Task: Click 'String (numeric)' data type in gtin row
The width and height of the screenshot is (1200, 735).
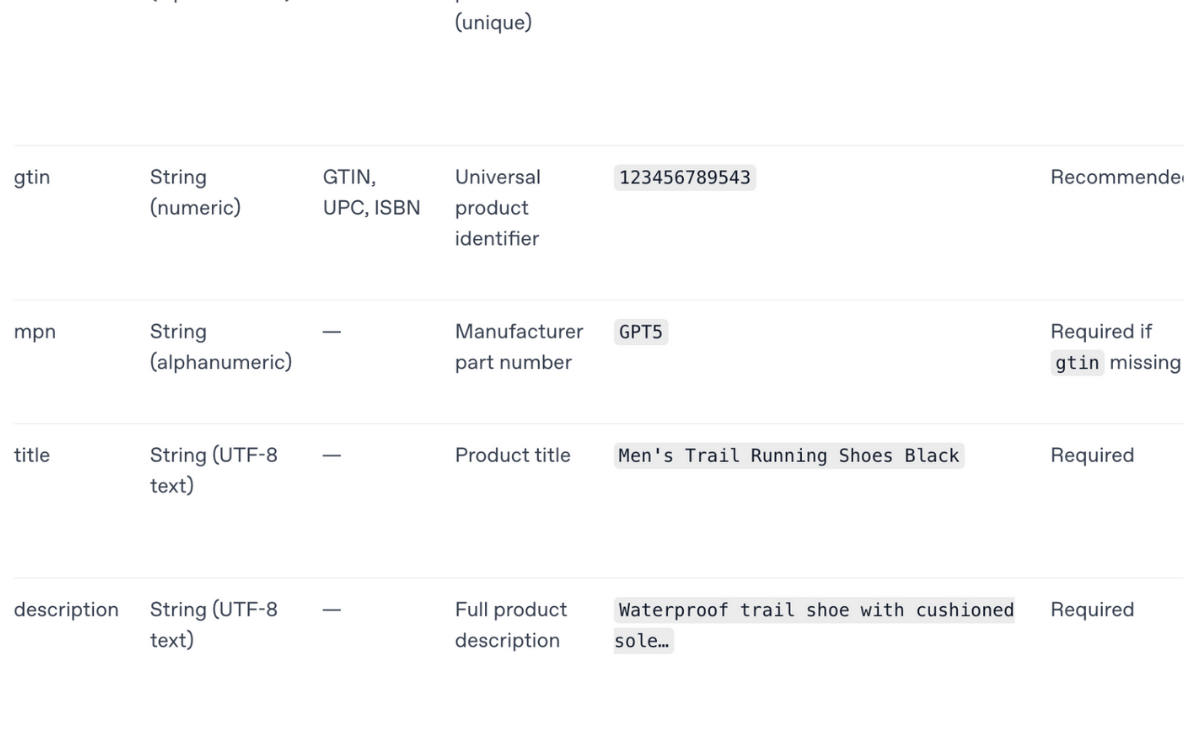Action: click(195, 193)
